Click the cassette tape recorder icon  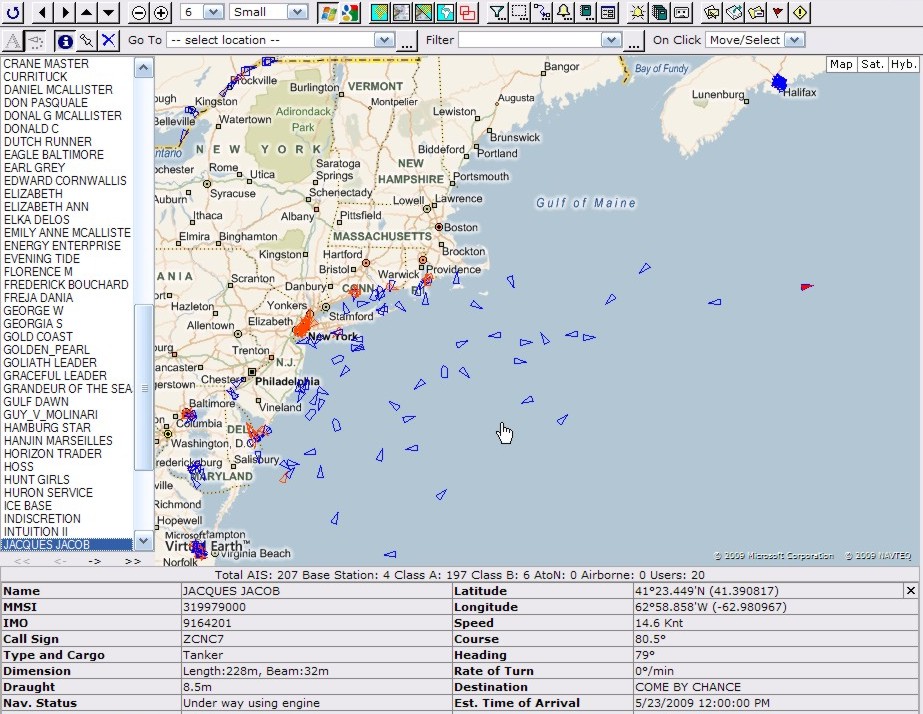pos(682,12)
